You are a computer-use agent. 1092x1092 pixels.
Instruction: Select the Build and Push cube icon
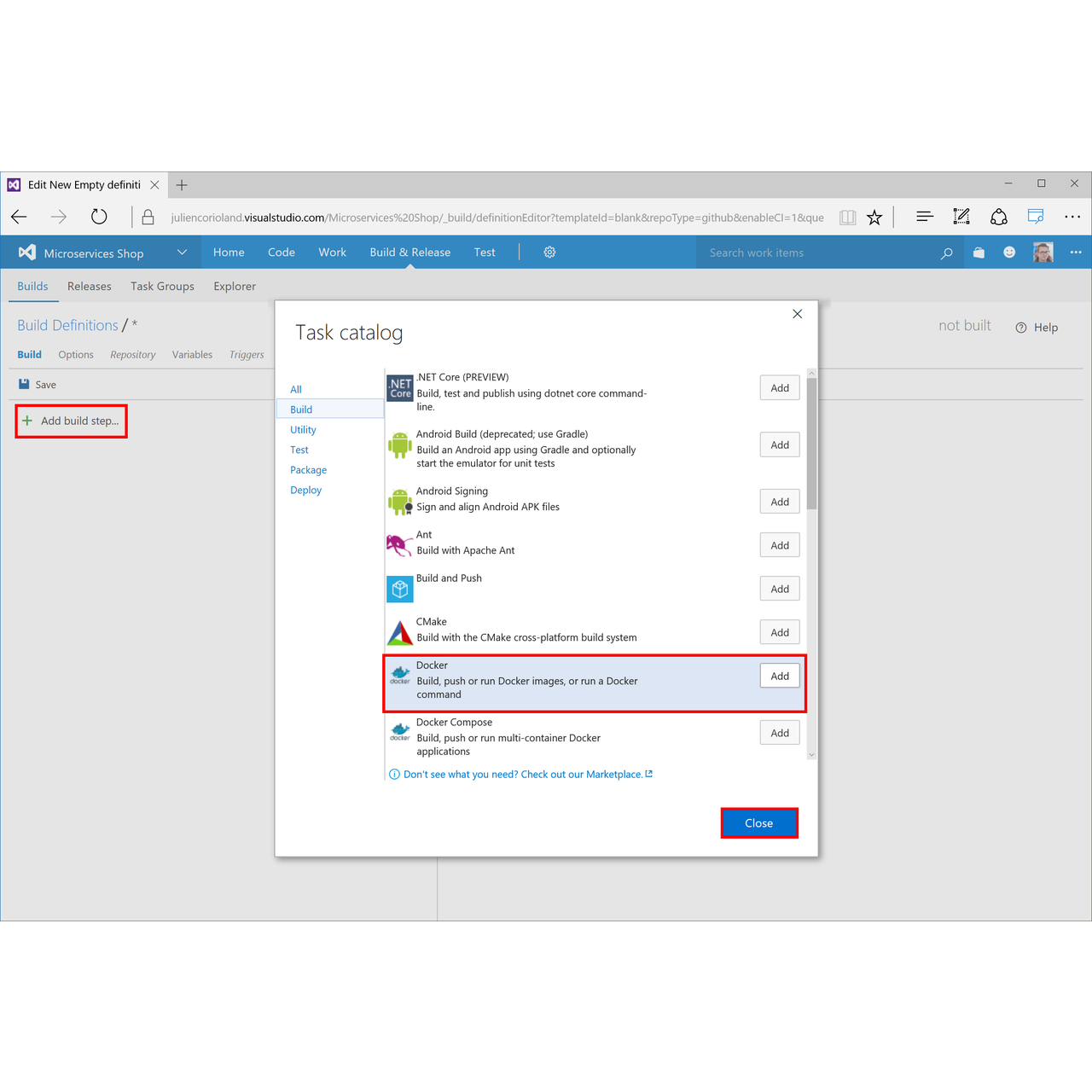[399, 589]
